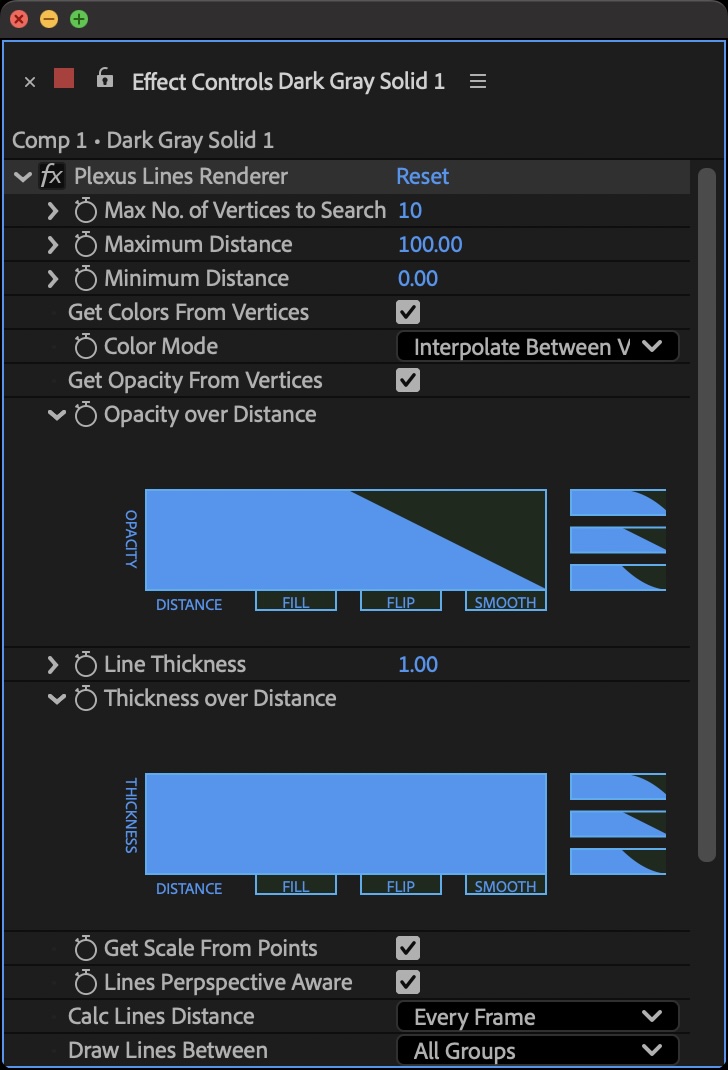The image size is (728, 1070).
Task: Select second opacity curve preset thumbnail
Action: point(617,540)
